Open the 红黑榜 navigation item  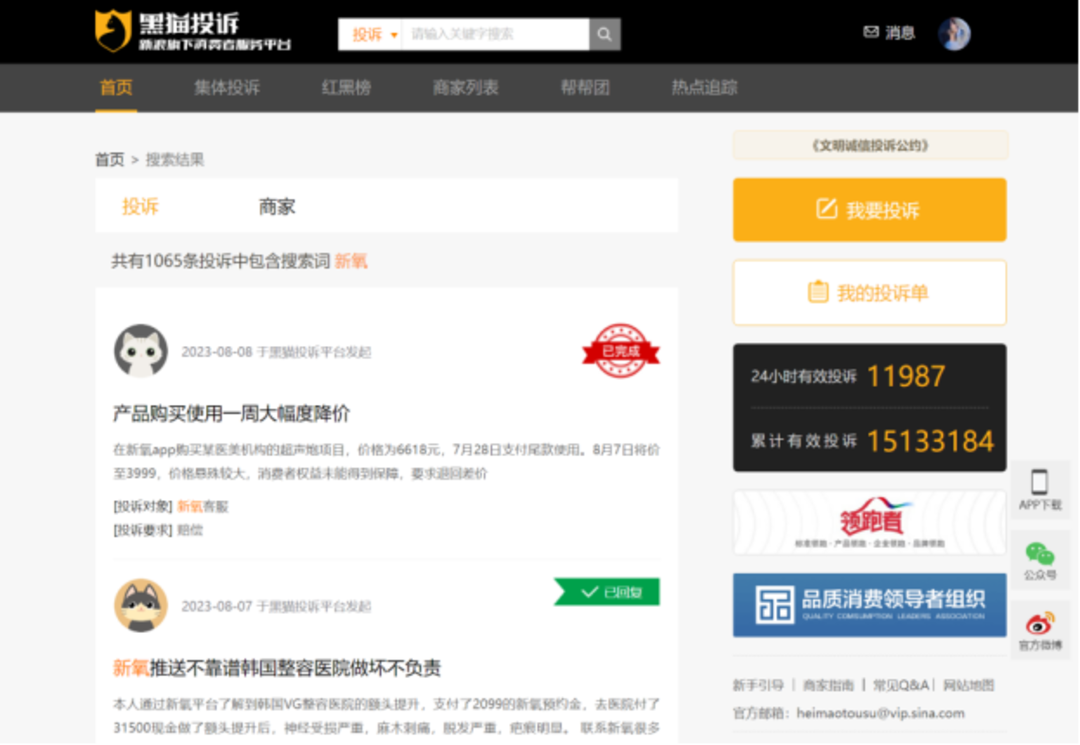point(346,87)
